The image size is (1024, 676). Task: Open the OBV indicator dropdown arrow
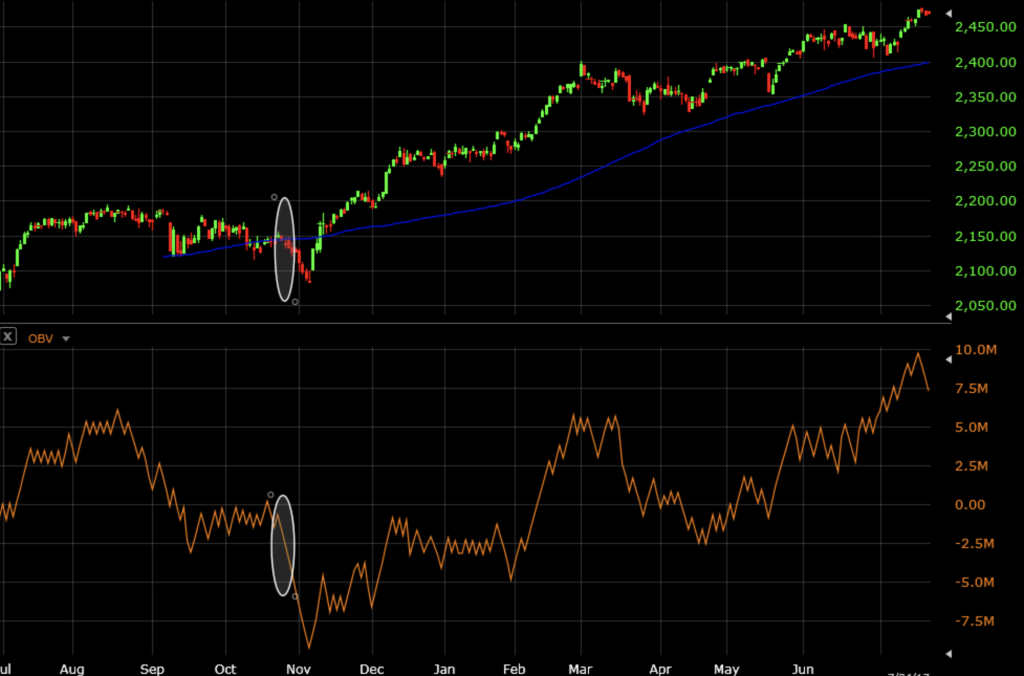click(66, 339)
